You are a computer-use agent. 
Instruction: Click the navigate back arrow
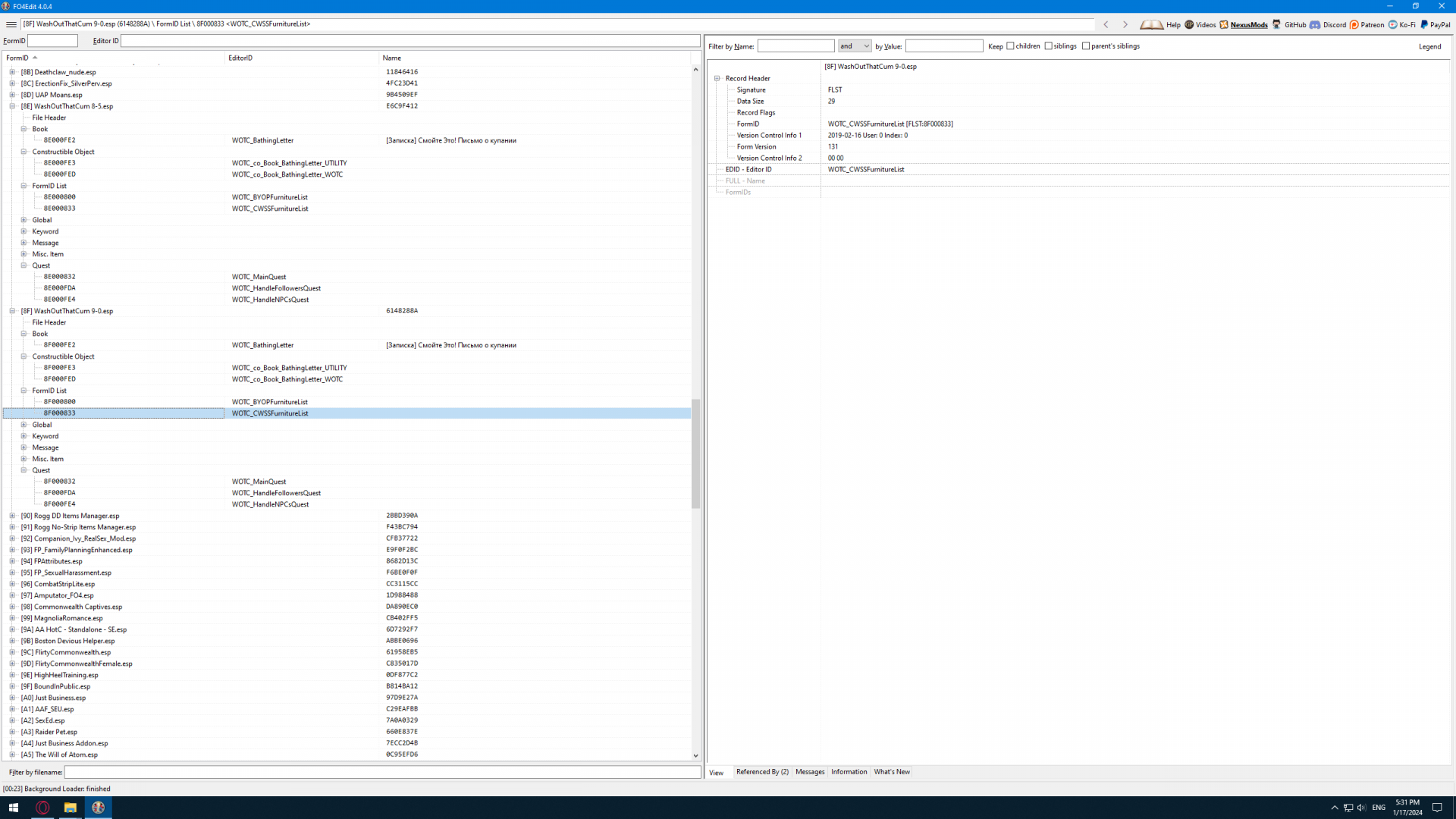(x=1106, y=24)
